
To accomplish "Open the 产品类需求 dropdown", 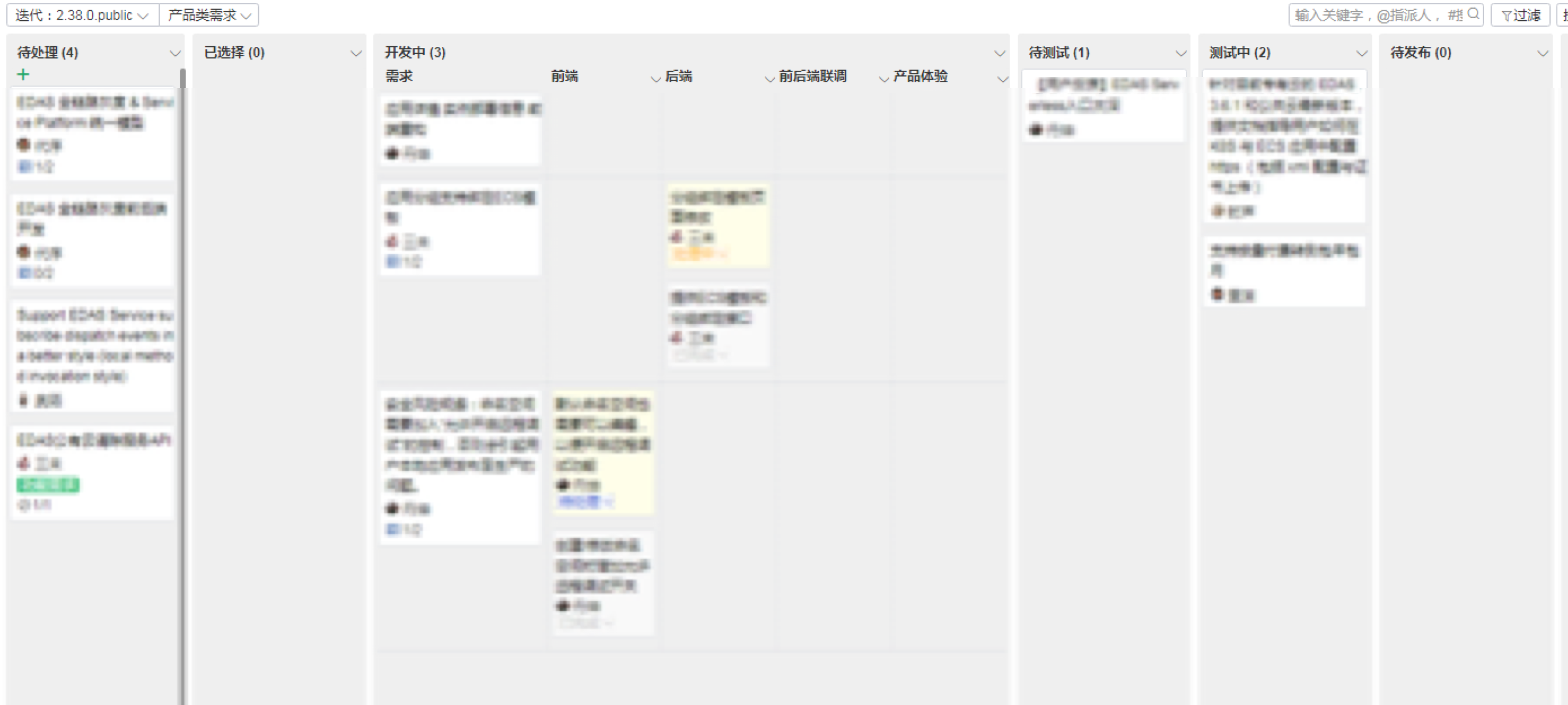I will tap(209, 15).
